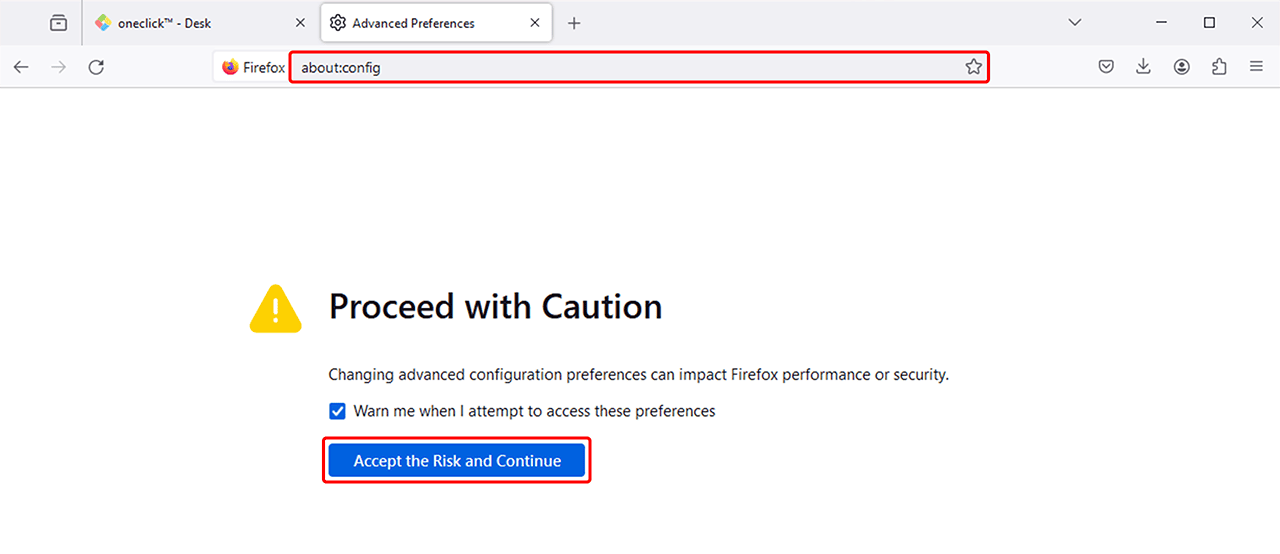Go back to previous page
The width and height of the screenshot is (1280, 554).
pos(21,67)
